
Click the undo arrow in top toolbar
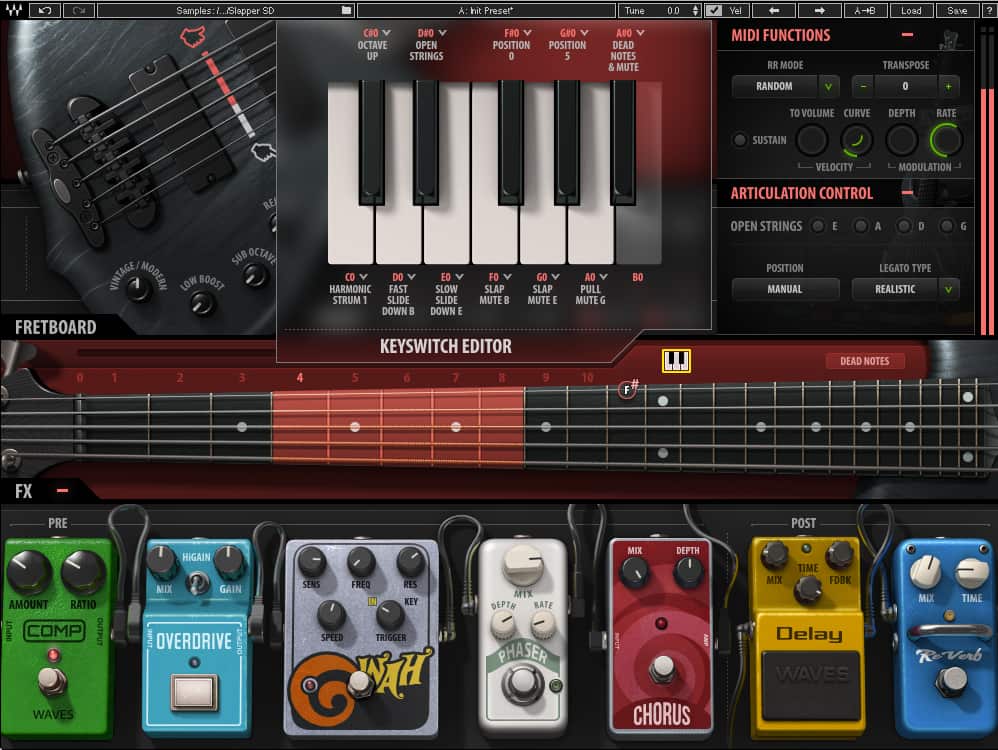tap(45, 10)
